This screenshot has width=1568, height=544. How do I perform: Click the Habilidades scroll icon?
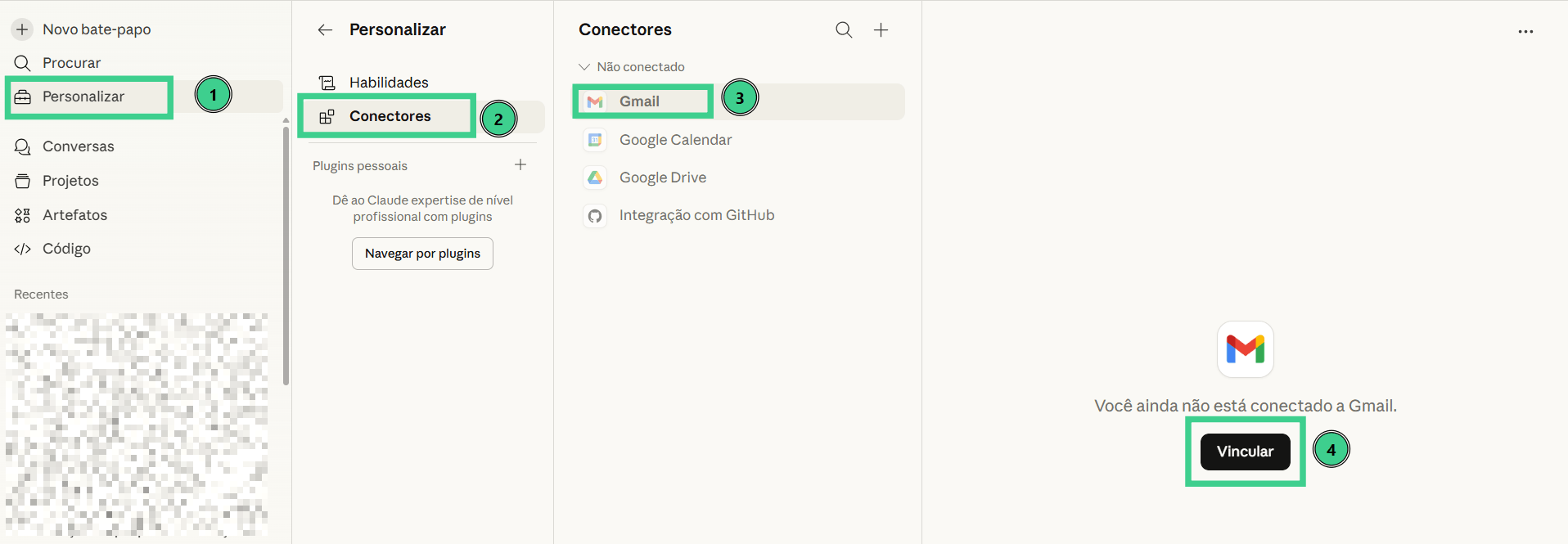click(327, 83)
